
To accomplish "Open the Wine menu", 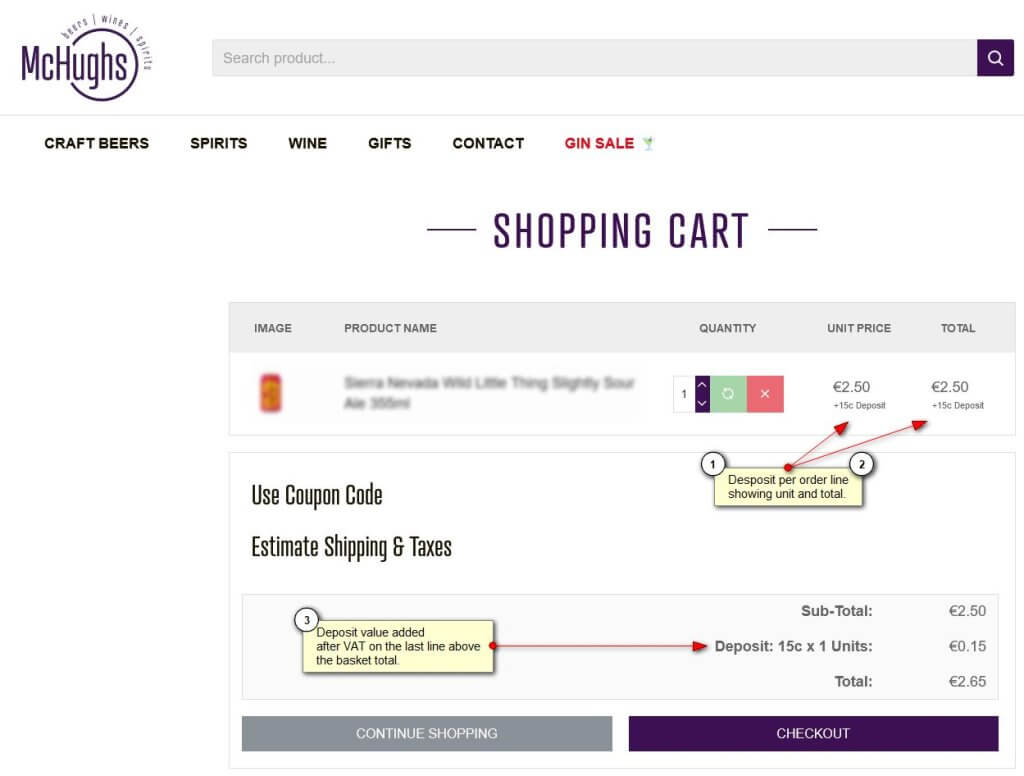I will pyautogui.click(x=308, y=143).
